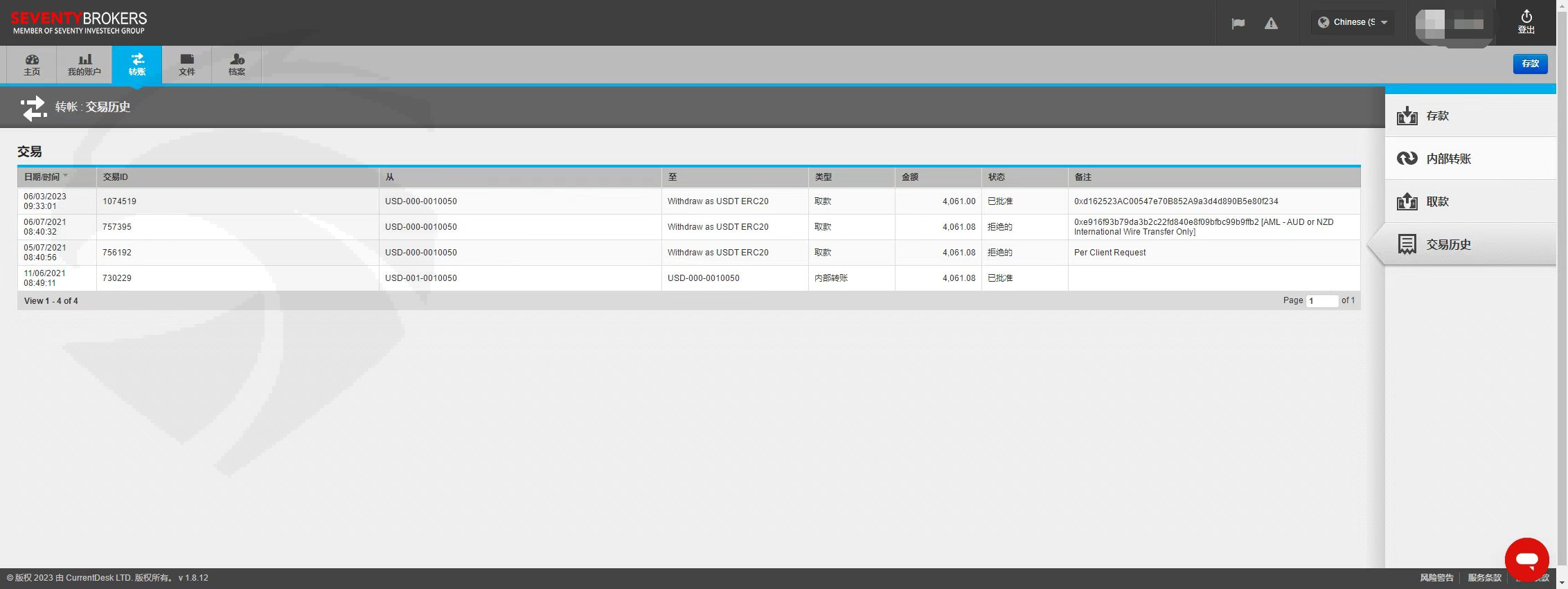Select the 转账 transfer tab

click(137, 64)
